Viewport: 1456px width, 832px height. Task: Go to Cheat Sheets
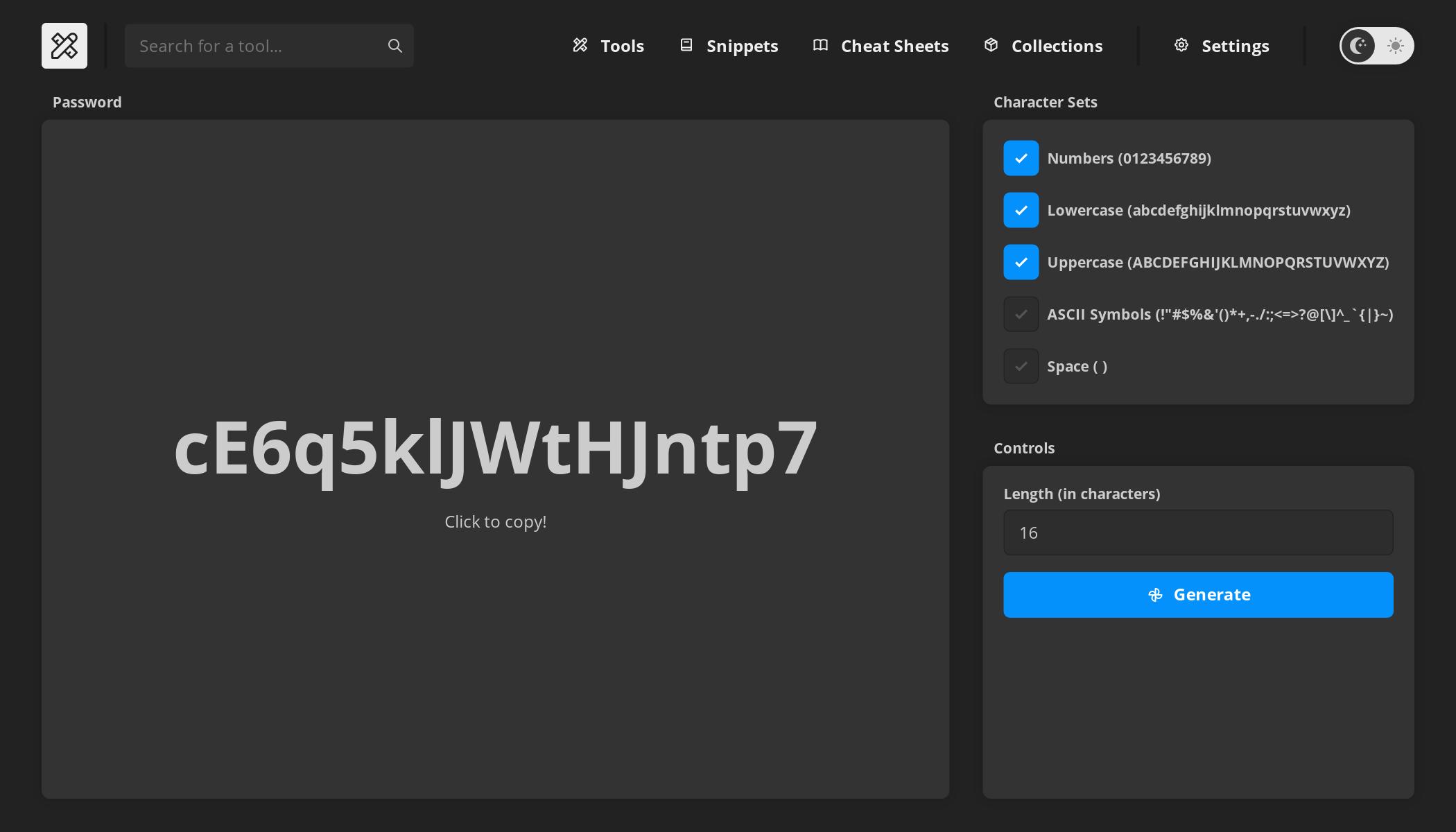(x=881, y=46)
